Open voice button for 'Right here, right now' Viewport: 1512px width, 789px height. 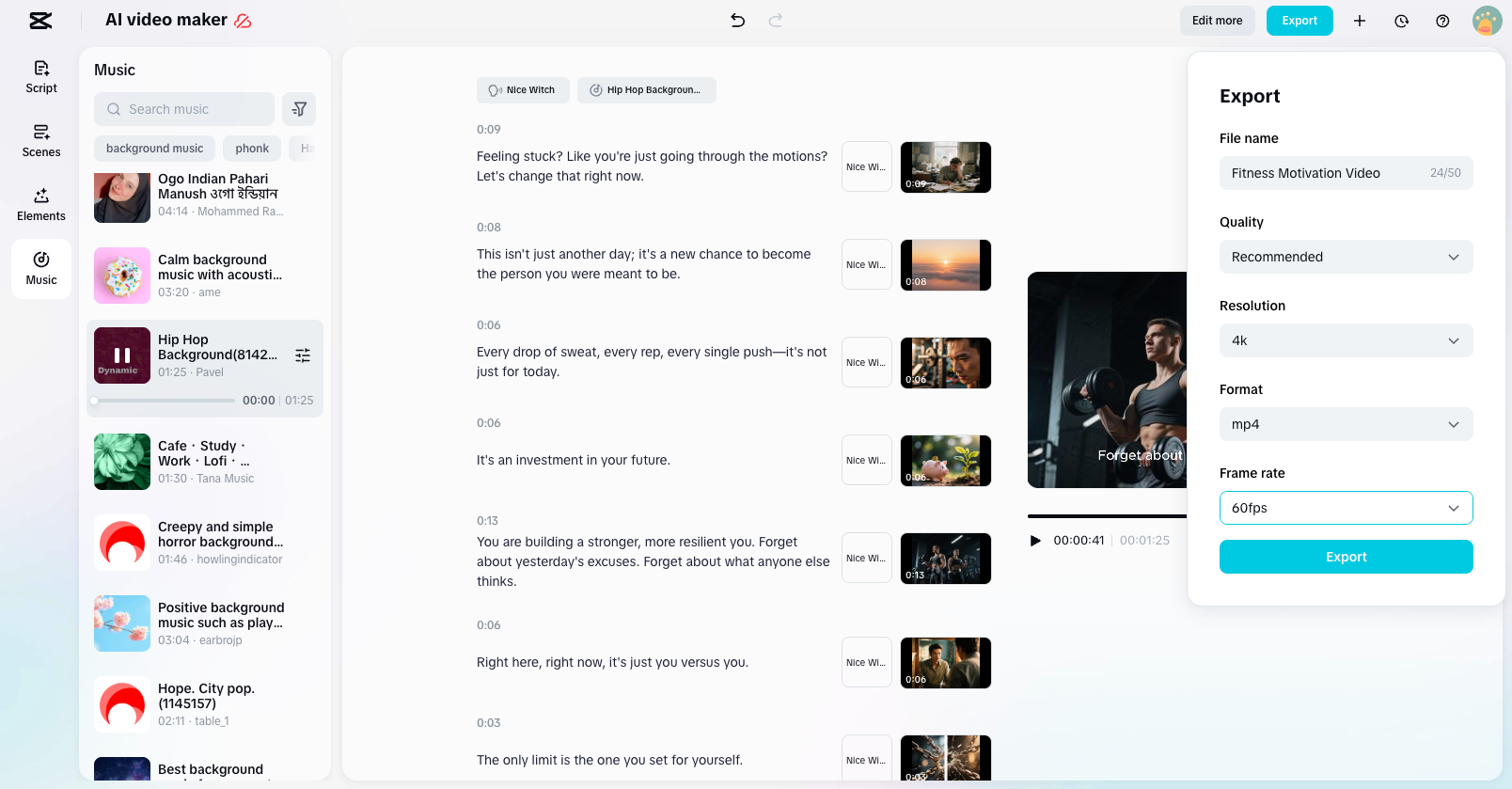[x=867, y=663]
